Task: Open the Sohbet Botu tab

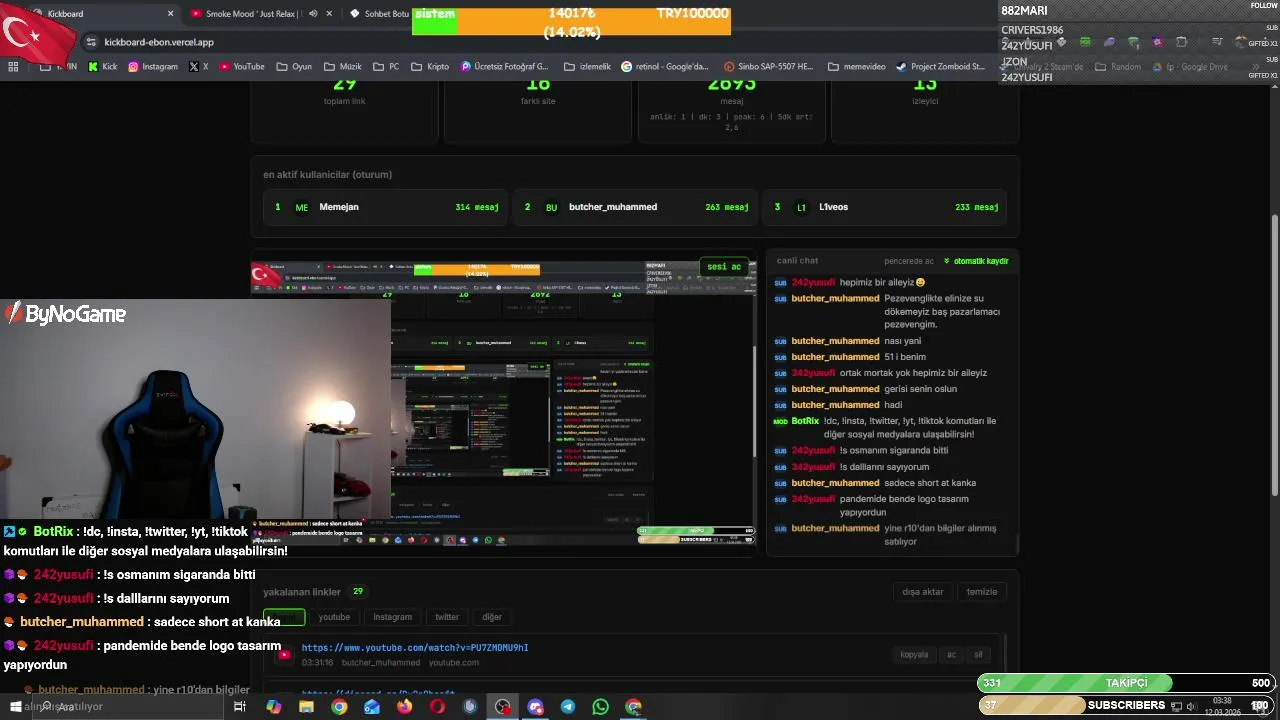Action: coord(380,14)
